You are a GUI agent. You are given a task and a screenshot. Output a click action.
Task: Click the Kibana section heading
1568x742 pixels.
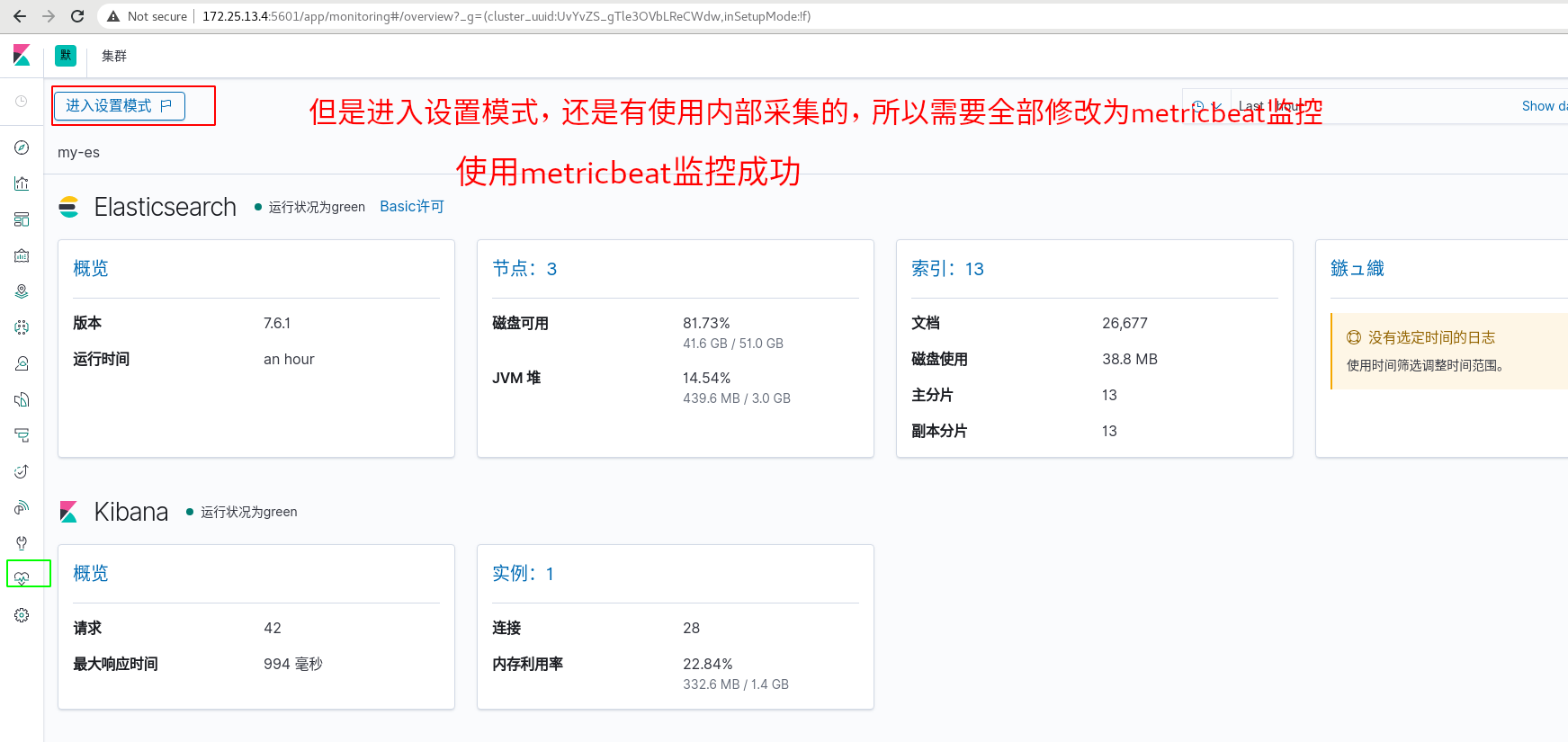click(x=131, y=512)
